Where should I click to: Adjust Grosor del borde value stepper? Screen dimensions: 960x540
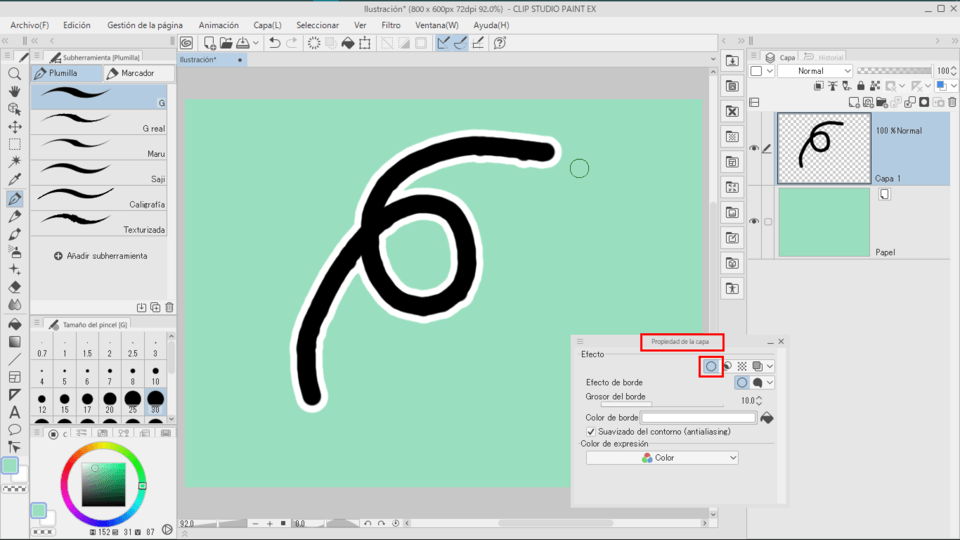[759, 400]
